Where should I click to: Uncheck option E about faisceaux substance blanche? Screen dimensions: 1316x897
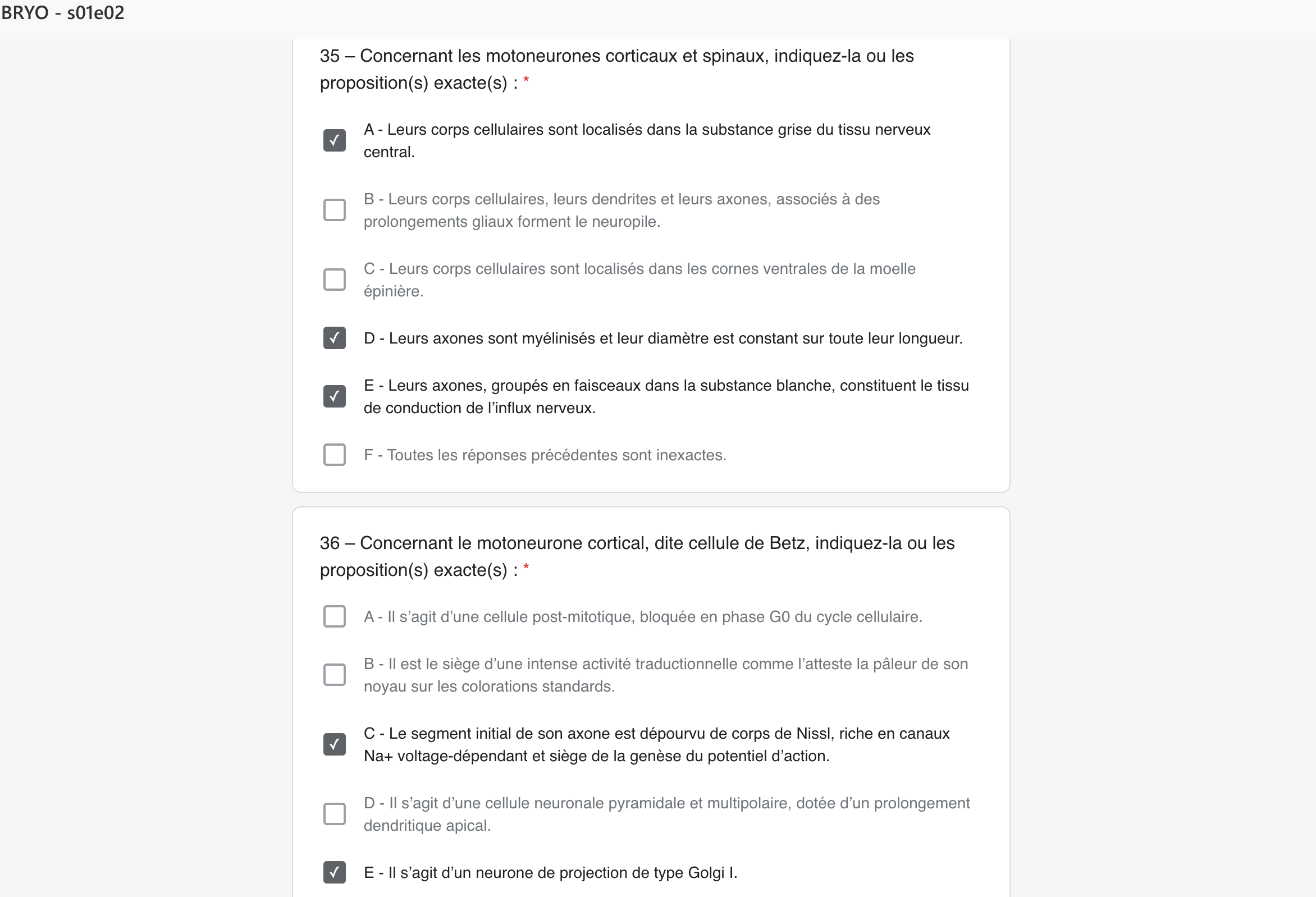click(x=334, y=396)
